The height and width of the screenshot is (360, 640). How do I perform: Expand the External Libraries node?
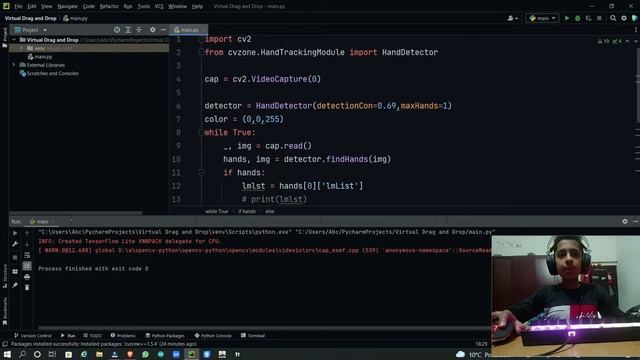(14, 65)
